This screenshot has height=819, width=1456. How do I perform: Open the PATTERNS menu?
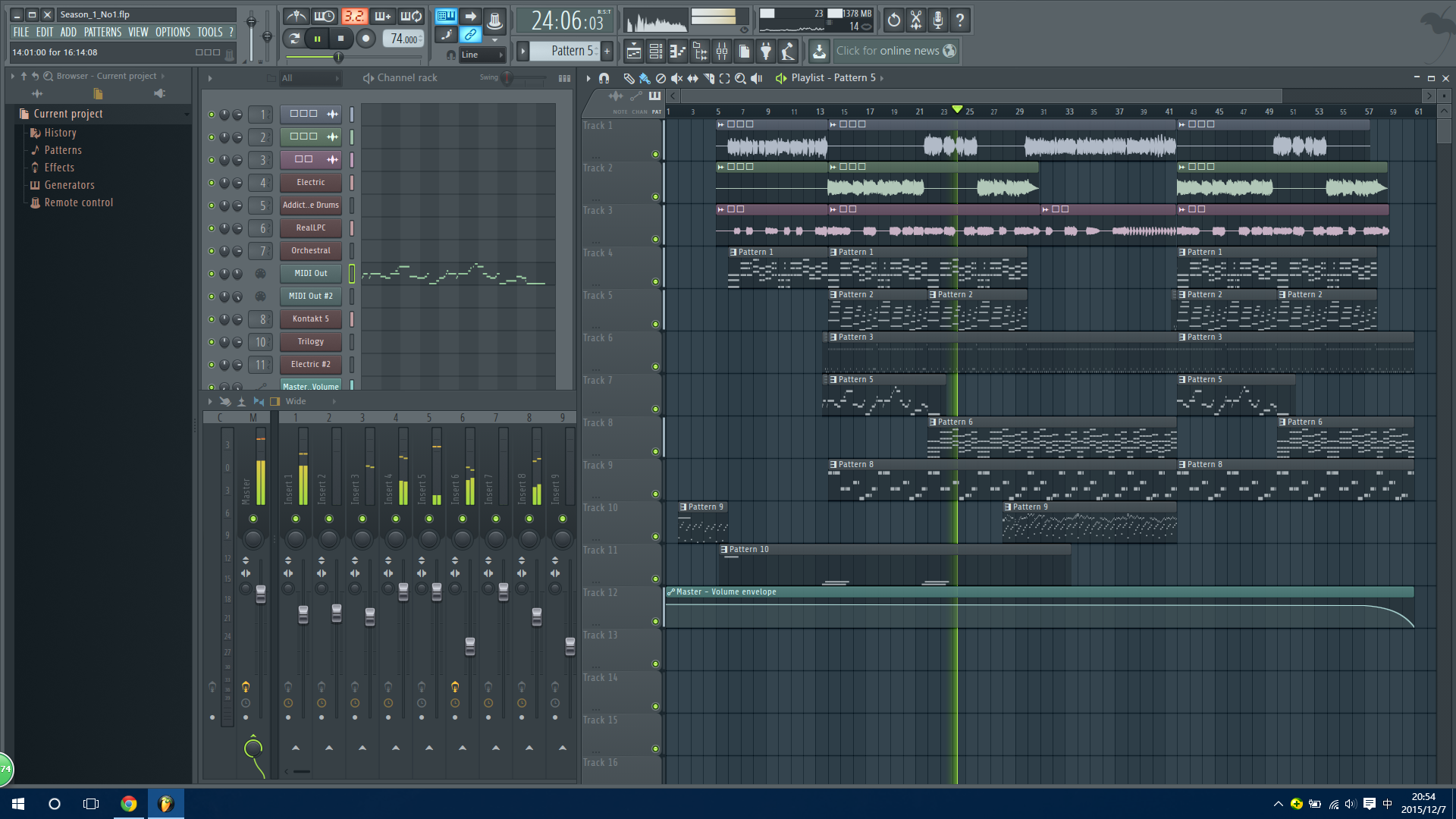(102, 33)
